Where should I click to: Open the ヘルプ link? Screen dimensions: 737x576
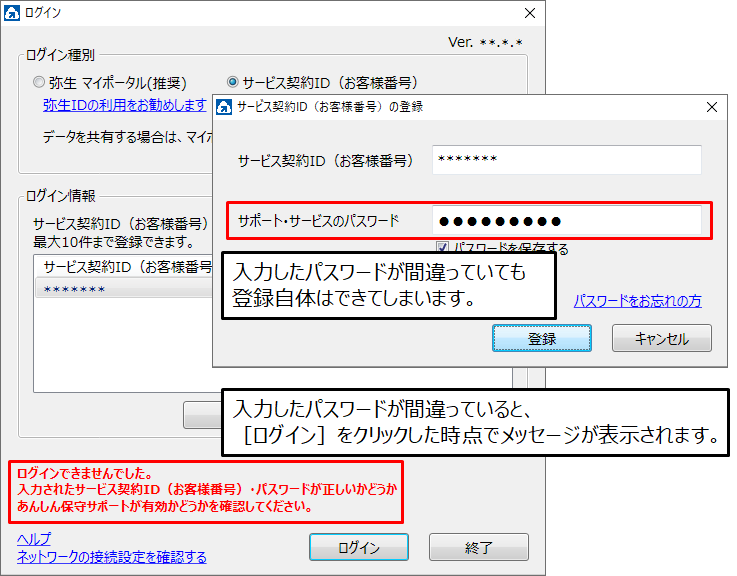pyautogui.click(x=34, y=539)
